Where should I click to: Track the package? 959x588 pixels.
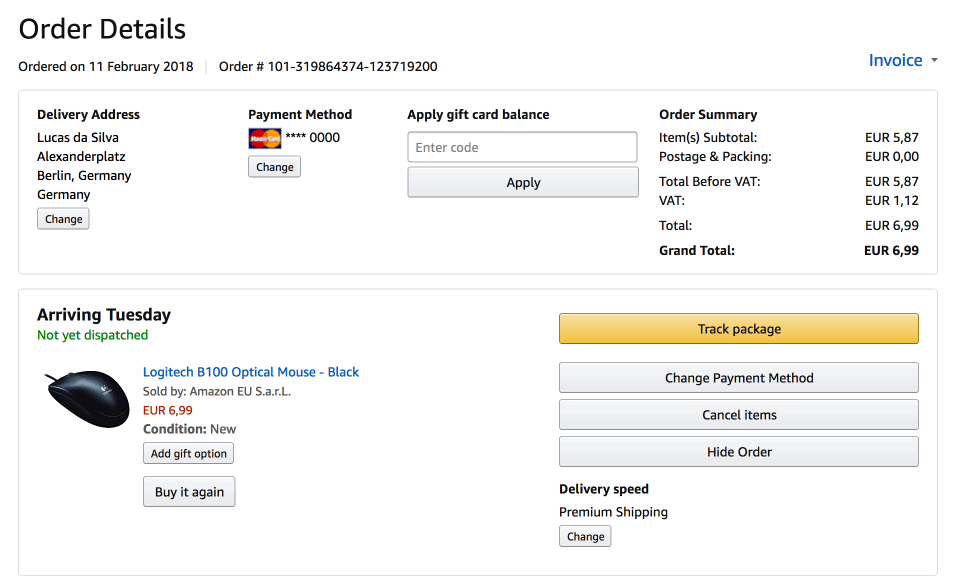click(x=739, y=329)
